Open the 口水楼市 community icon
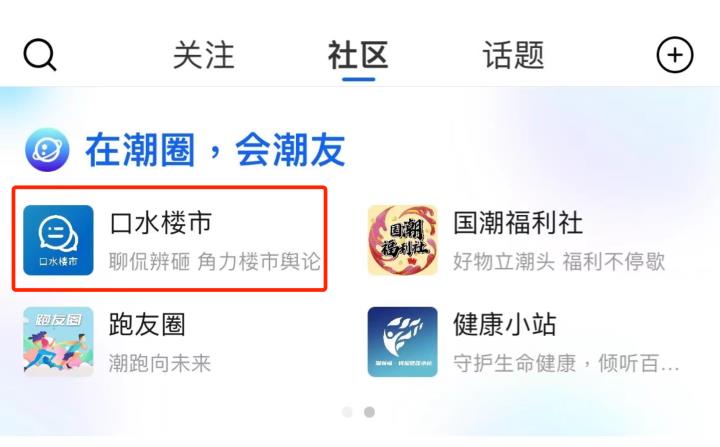 58,240
